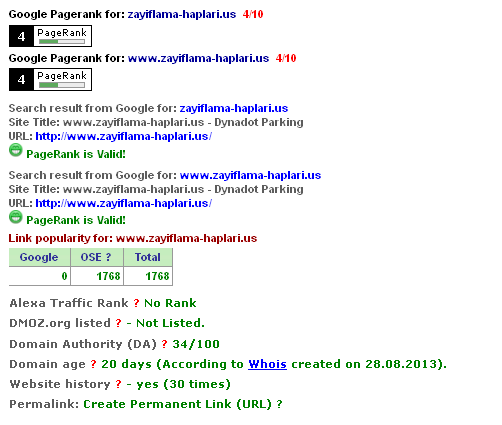Click the second Site Title Dynadot Parking line
The height and width of the screenshot is (425, 502).
click(156, 189)
